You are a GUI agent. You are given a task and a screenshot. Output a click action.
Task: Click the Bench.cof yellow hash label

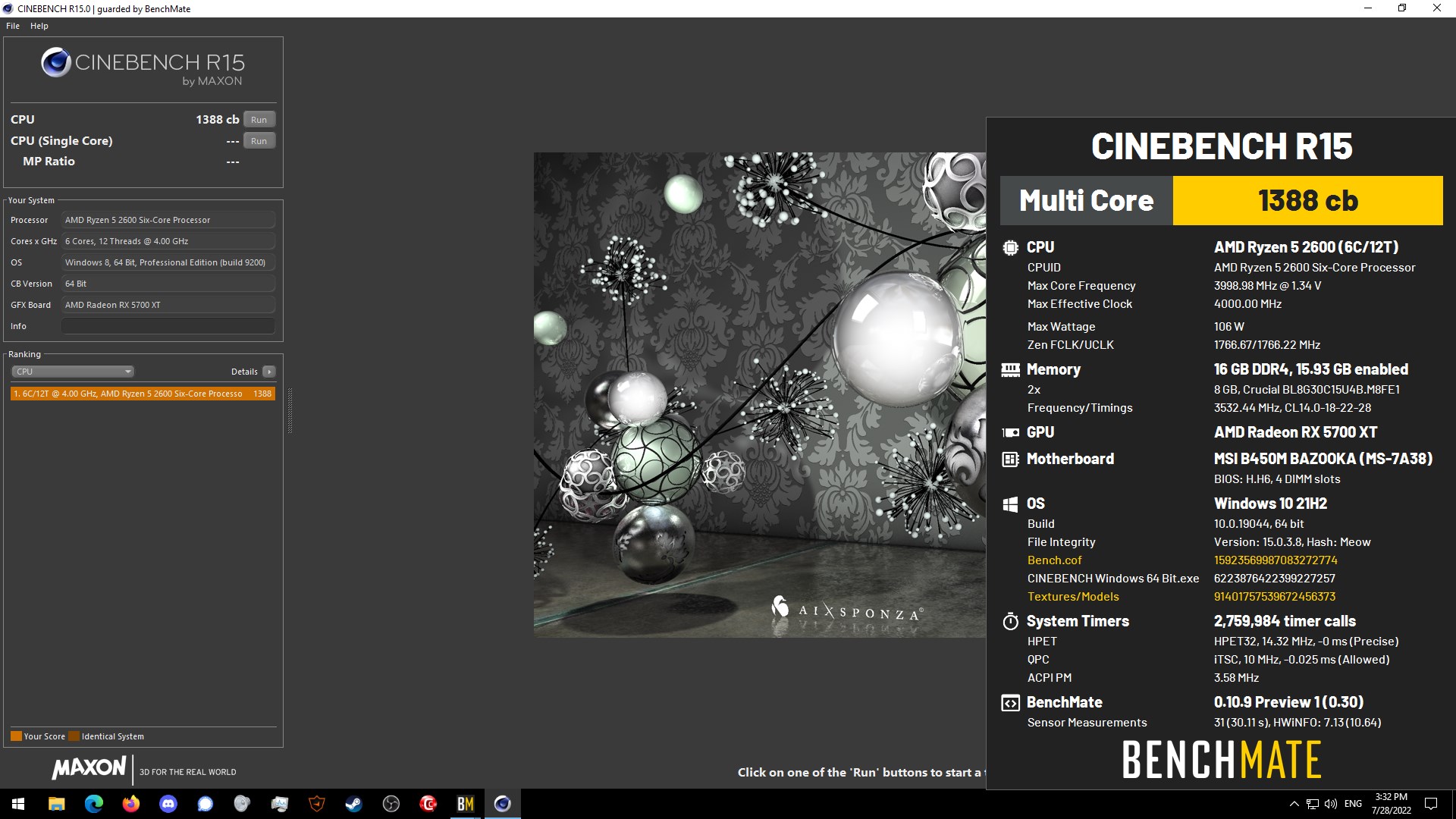[1054, 560]
